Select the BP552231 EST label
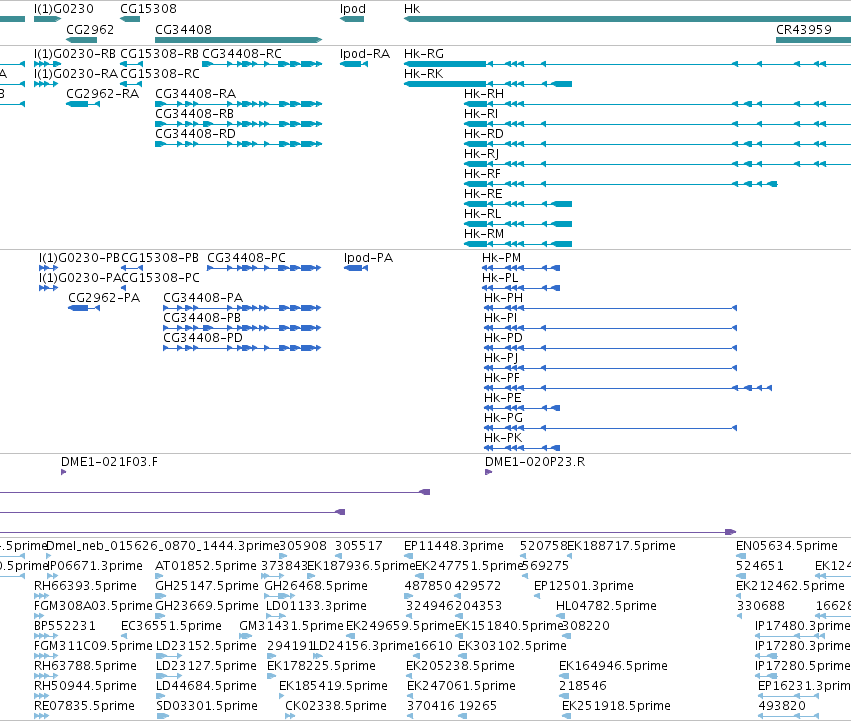The width and height of the screenshot is (851, 721). 65,626
